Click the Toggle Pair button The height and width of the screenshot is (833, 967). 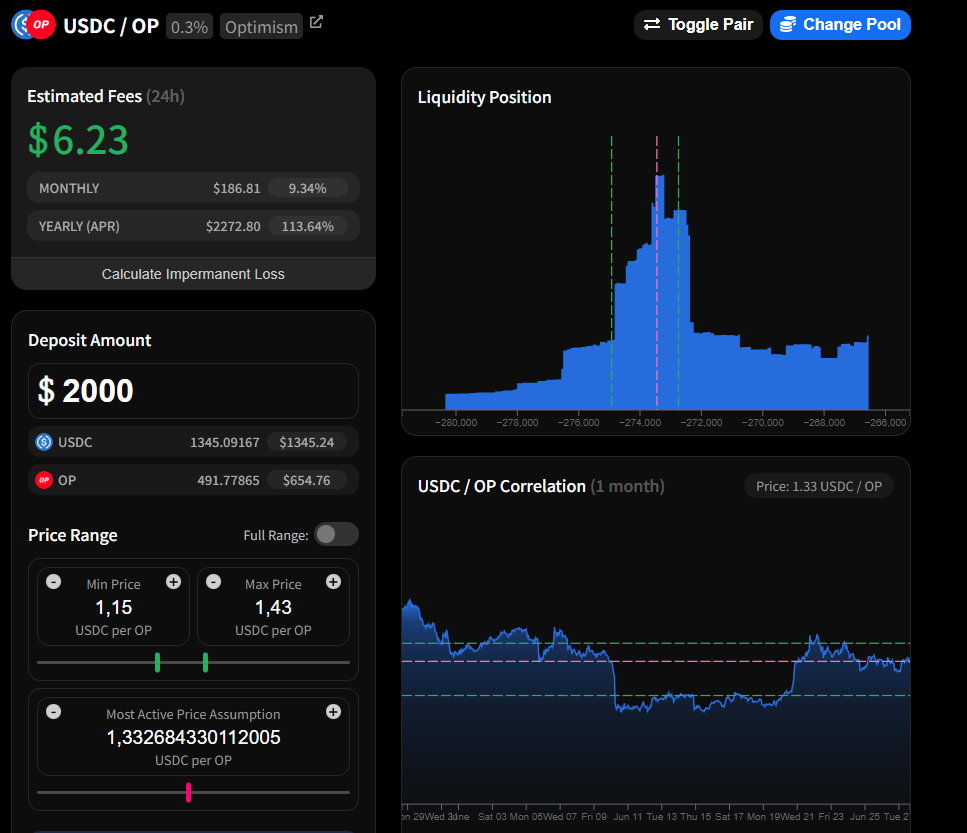tap(698, 25)
